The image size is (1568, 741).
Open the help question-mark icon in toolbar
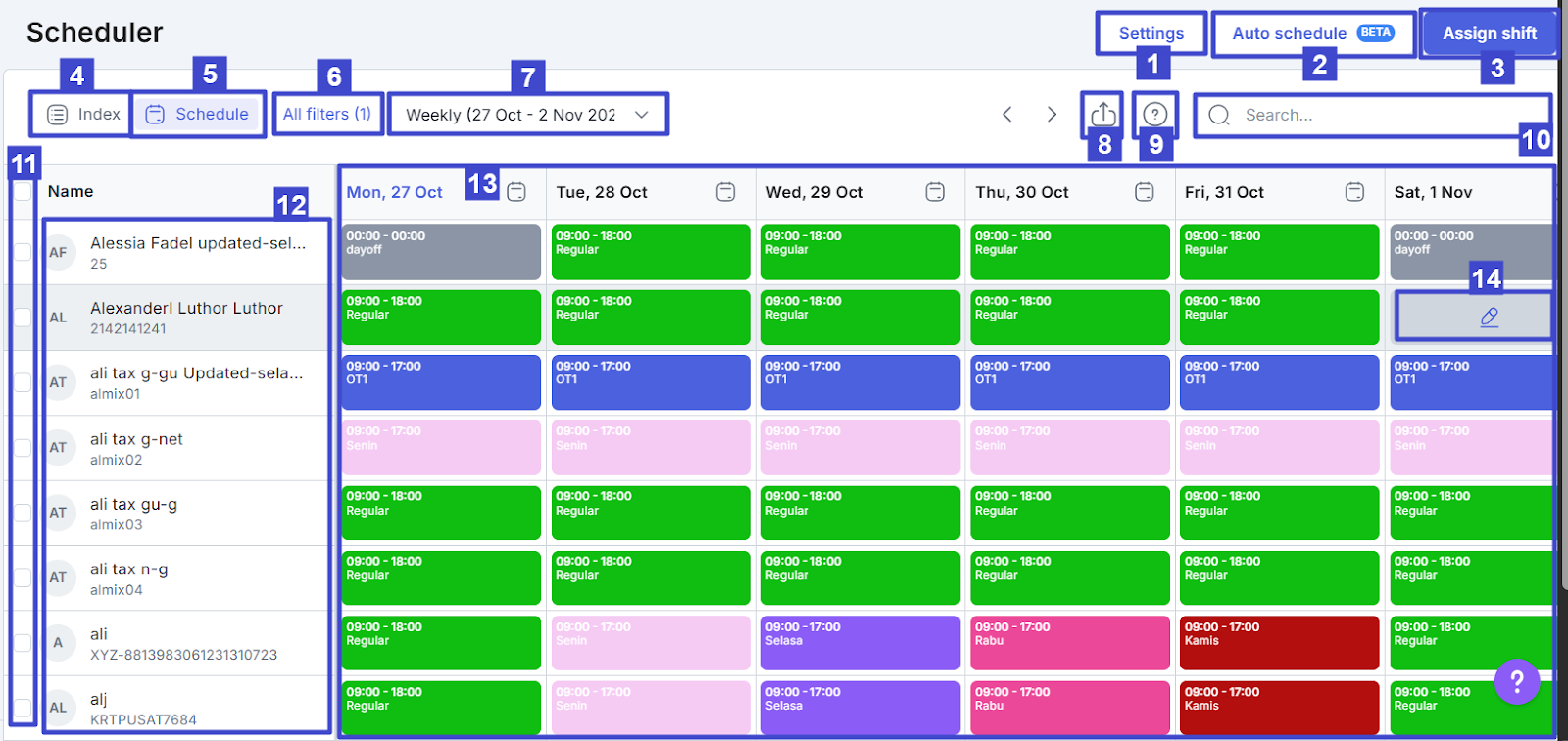tap(1155, 115)
